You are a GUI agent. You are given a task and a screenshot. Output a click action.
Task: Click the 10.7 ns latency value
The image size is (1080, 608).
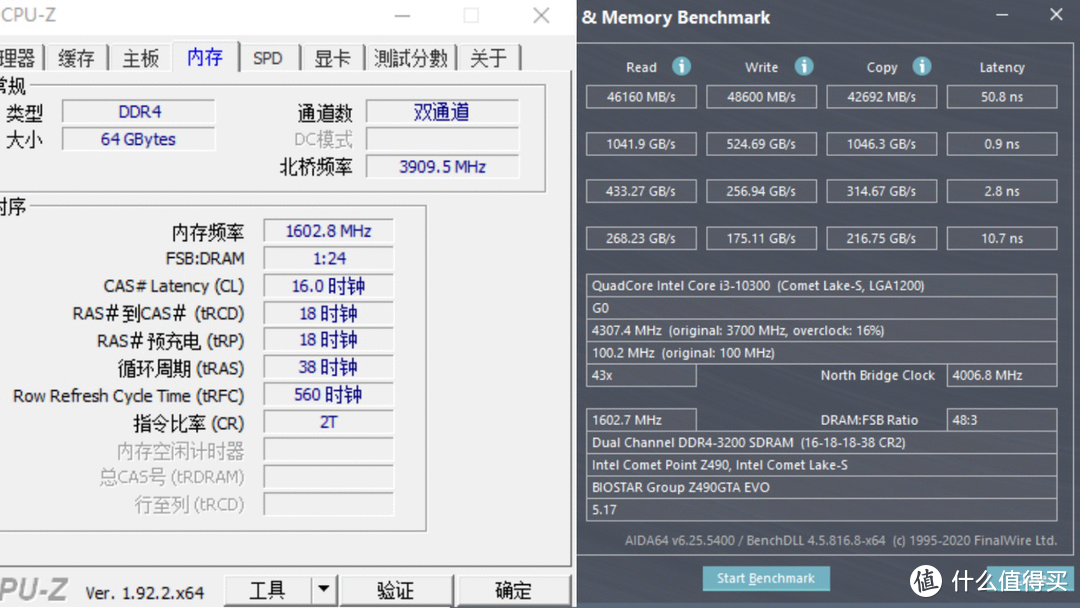coord(1001,238)
